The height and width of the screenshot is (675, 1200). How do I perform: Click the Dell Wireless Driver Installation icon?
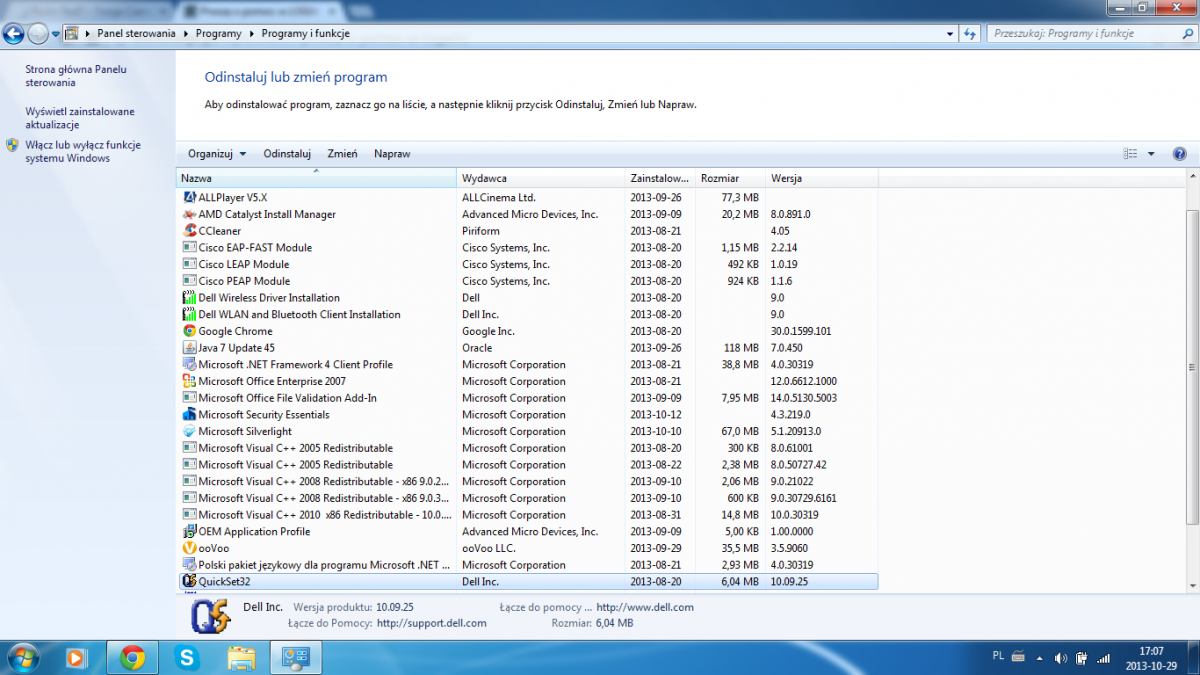tap(190, 298)
